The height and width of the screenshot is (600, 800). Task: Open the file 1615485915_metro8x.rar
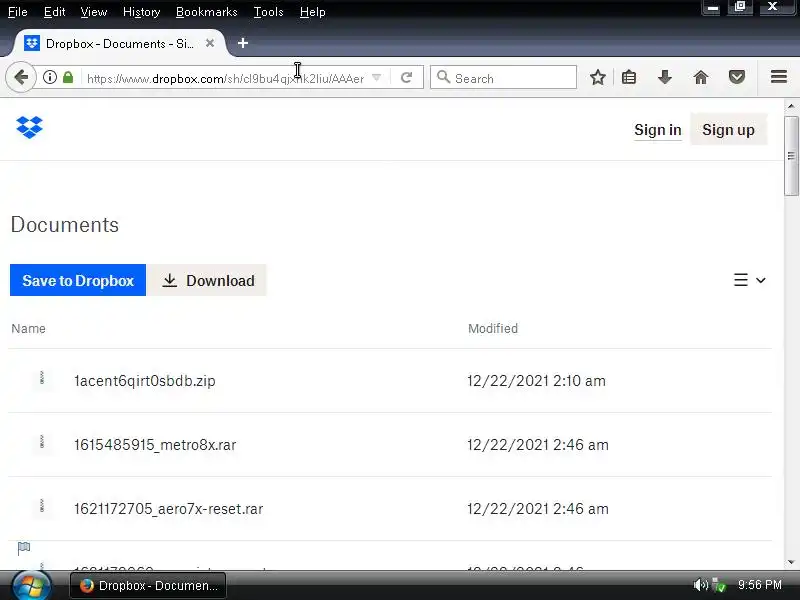tap(155, 445)
